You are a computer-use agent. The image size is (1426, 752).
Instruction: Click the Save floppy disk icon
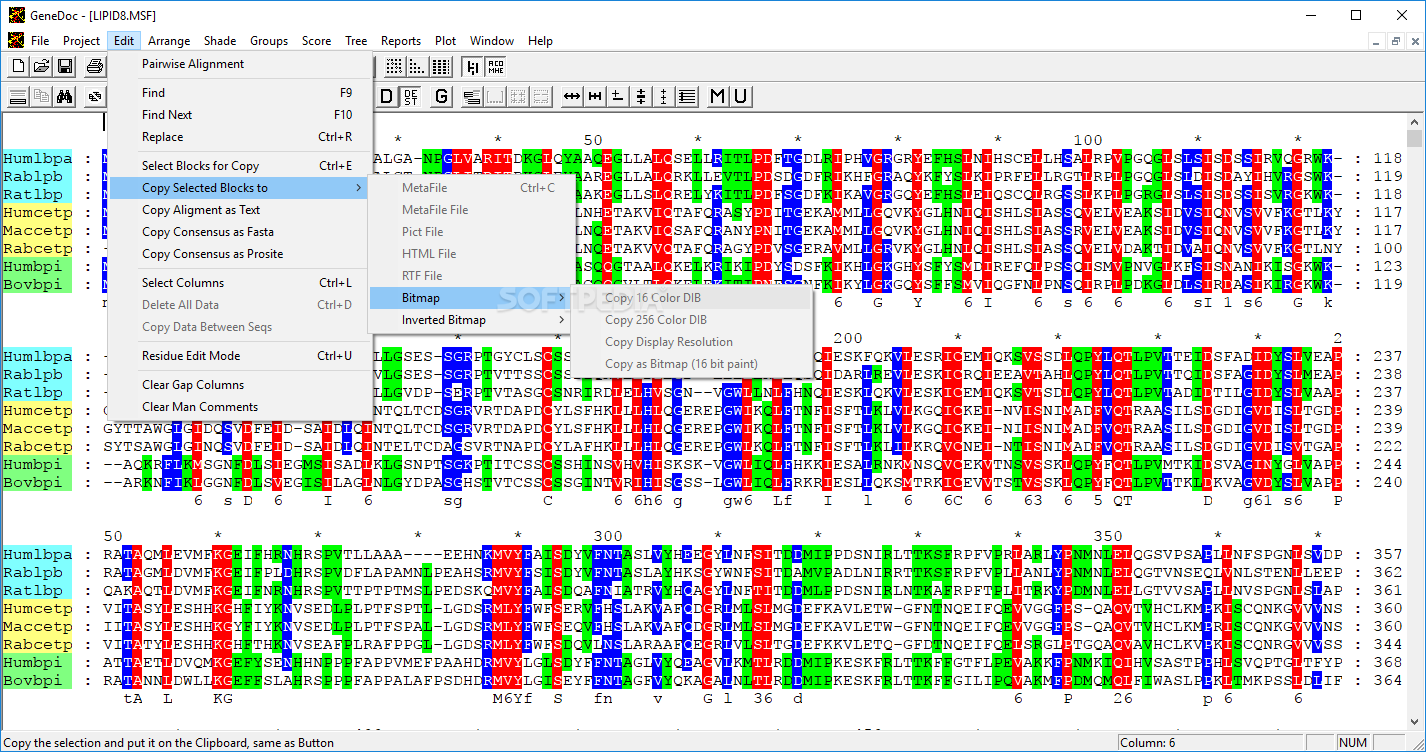pyautogui.click(x=64, y=67)
